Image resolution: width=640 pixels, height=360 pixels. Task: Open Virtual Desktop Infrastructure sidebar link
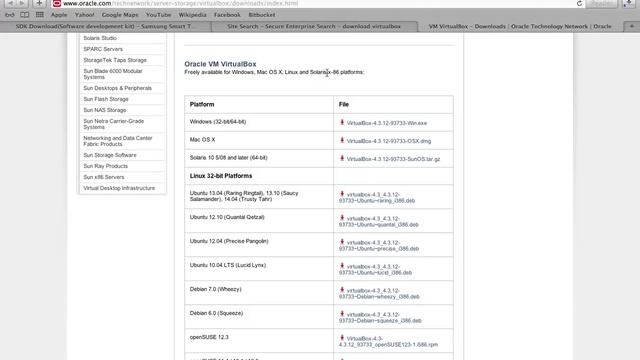[x=119, y=188]
